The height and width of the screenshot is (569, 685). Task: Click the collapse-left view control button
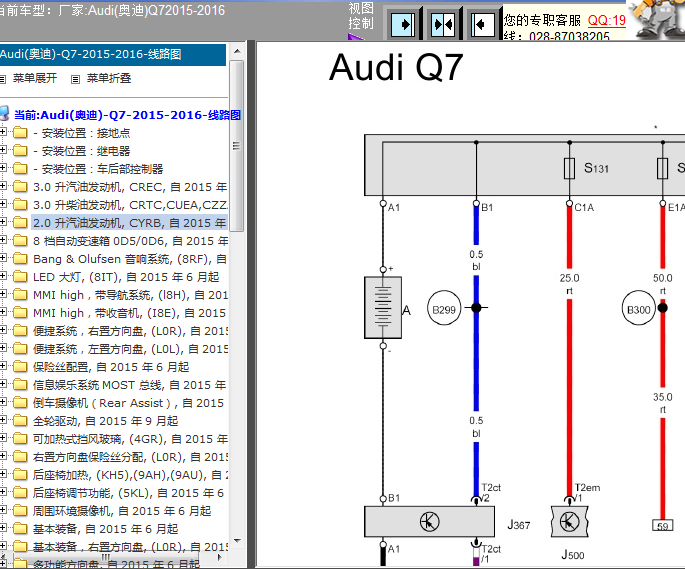482,24
